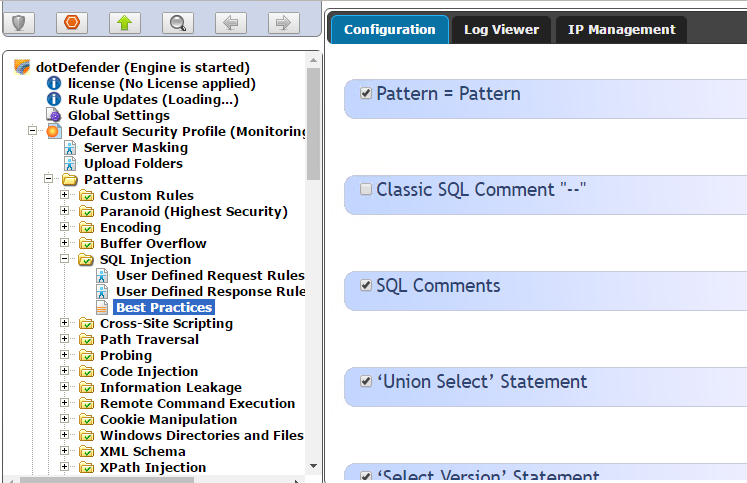747x483 pixels.
Task: Click the tree scrollbar up arrow
Action: pyautogui.click(x=313, y=60)
